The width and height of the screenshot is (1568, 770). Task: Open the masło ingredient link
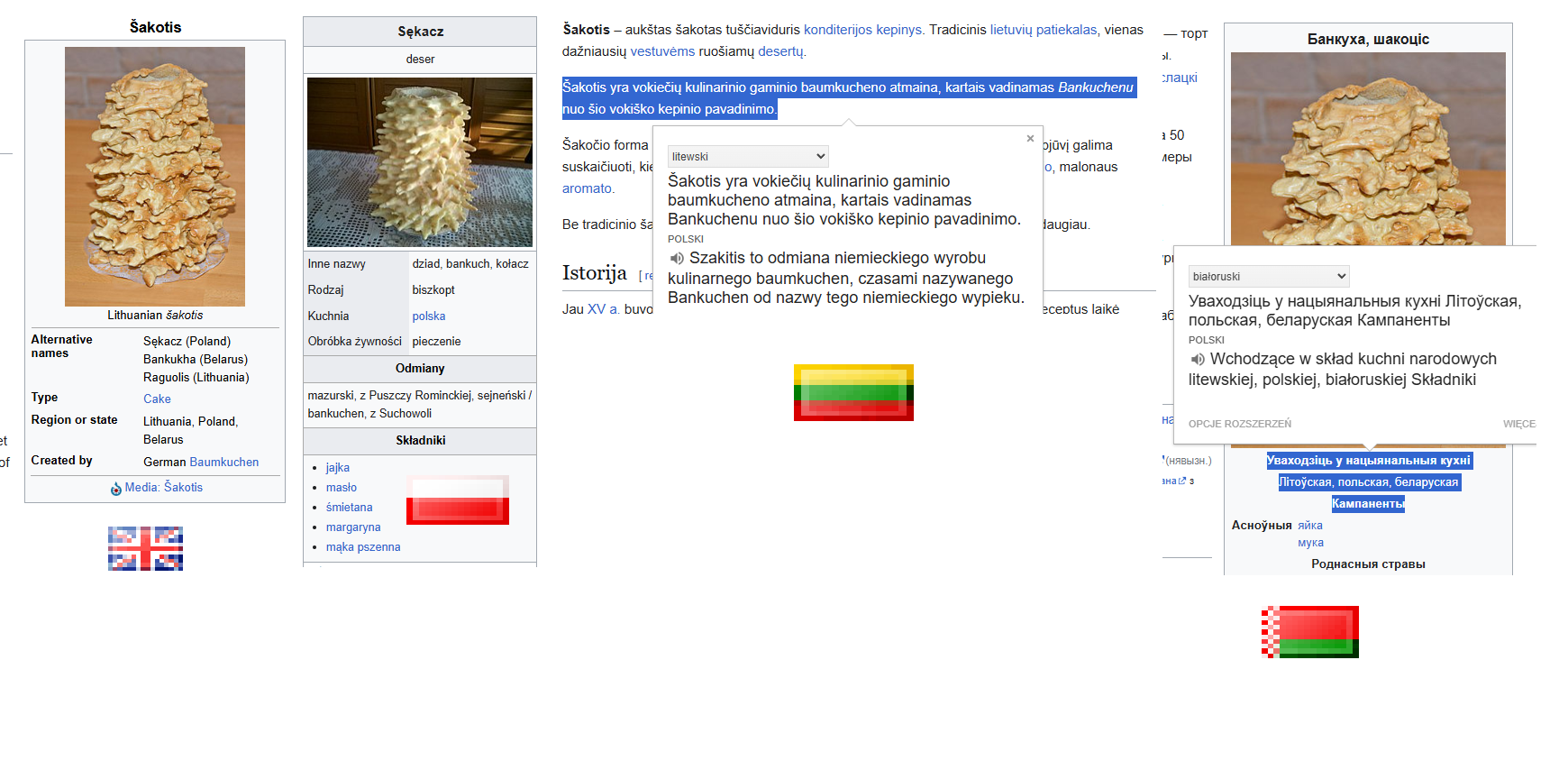point(342,487)
